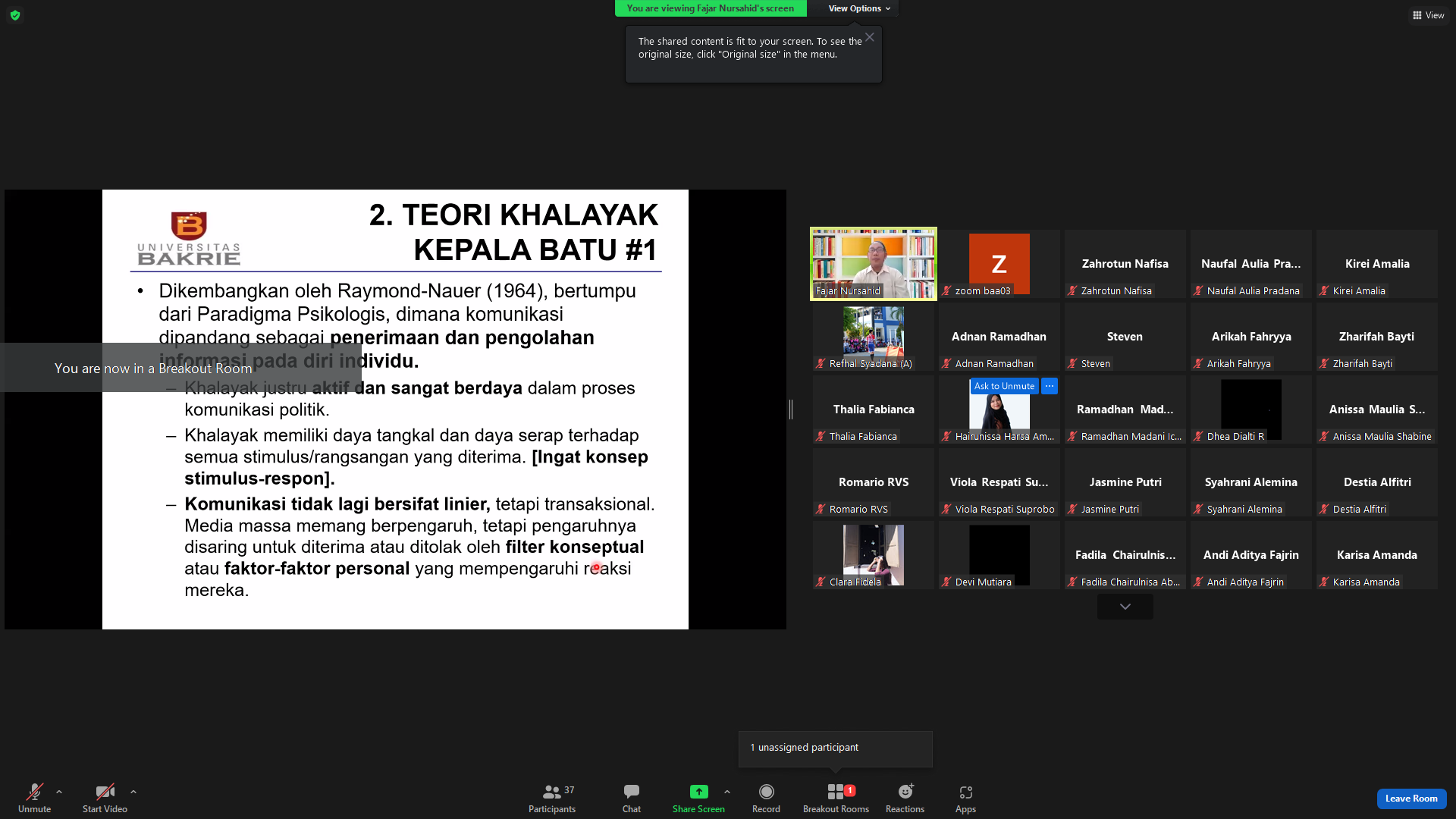Select Naufal Aulia Pradana's participant tile
Screen dimensions: 1456x819
tap(1251, 264)
